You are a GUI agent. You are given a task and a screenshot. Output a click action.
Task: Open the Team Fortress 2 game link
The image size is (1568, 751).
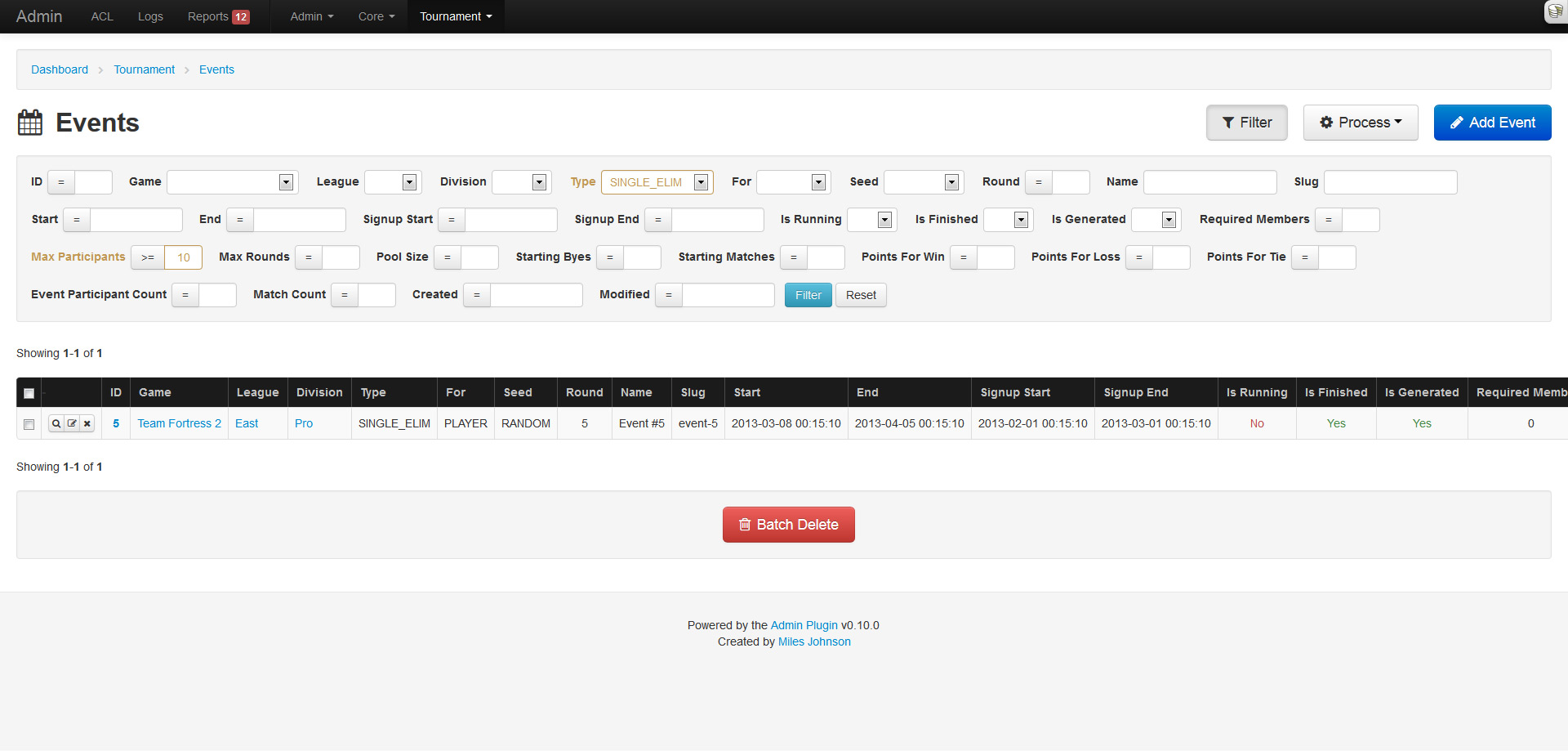click(179, 423)
